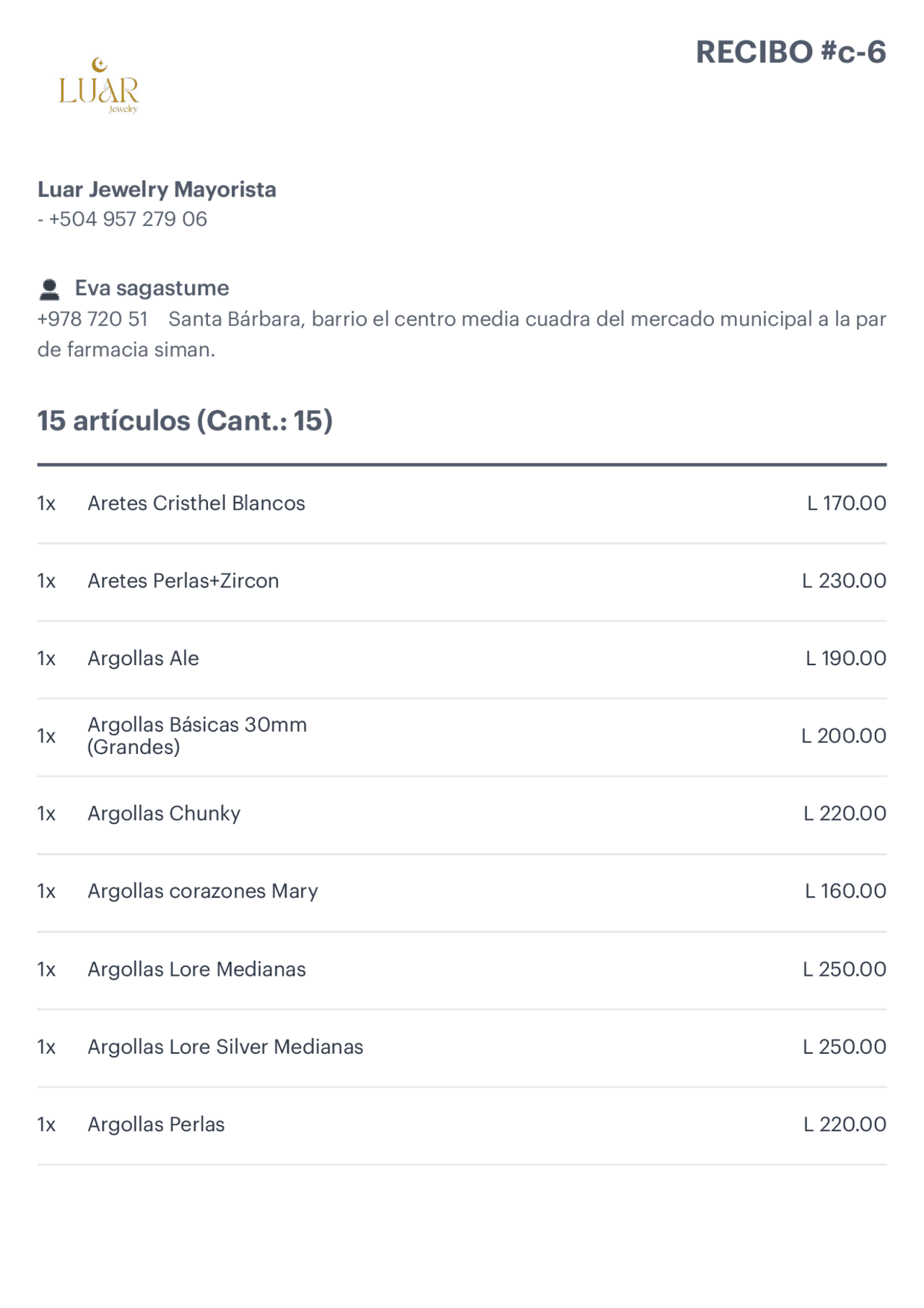Click the customer person icon
The width and height of the screenshot is (924, 1308).
point(49,290)
